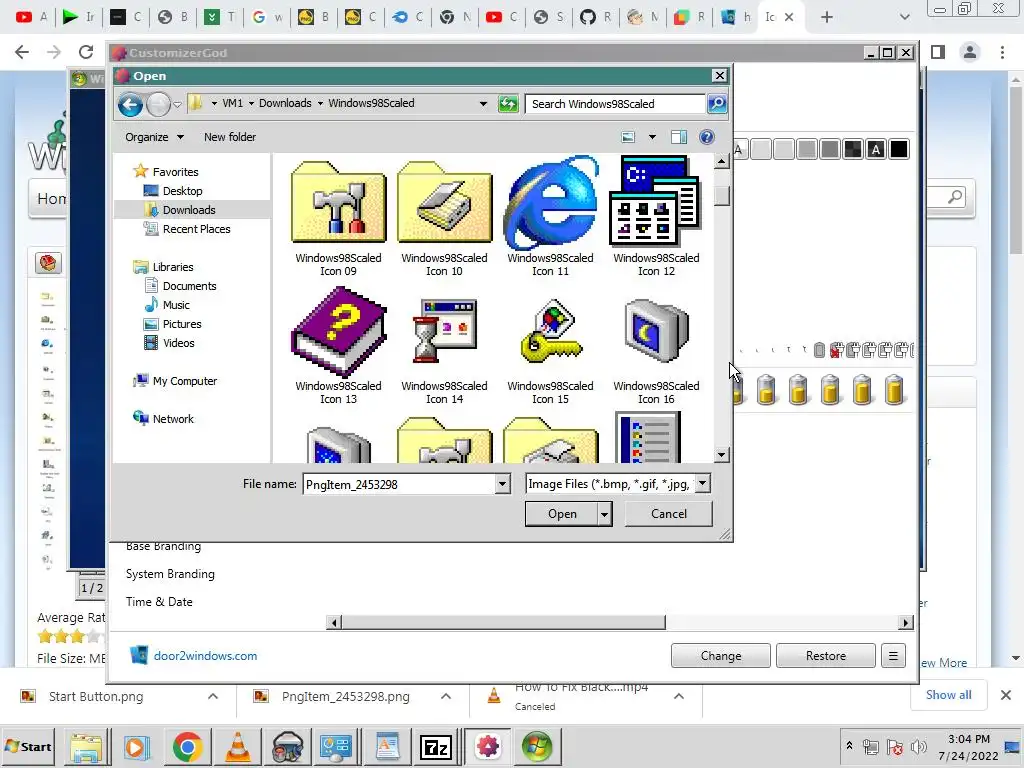Open the Chrome tab search chevron
Viewport: 1024px width, 768px height.
click(x=904, y=17)
